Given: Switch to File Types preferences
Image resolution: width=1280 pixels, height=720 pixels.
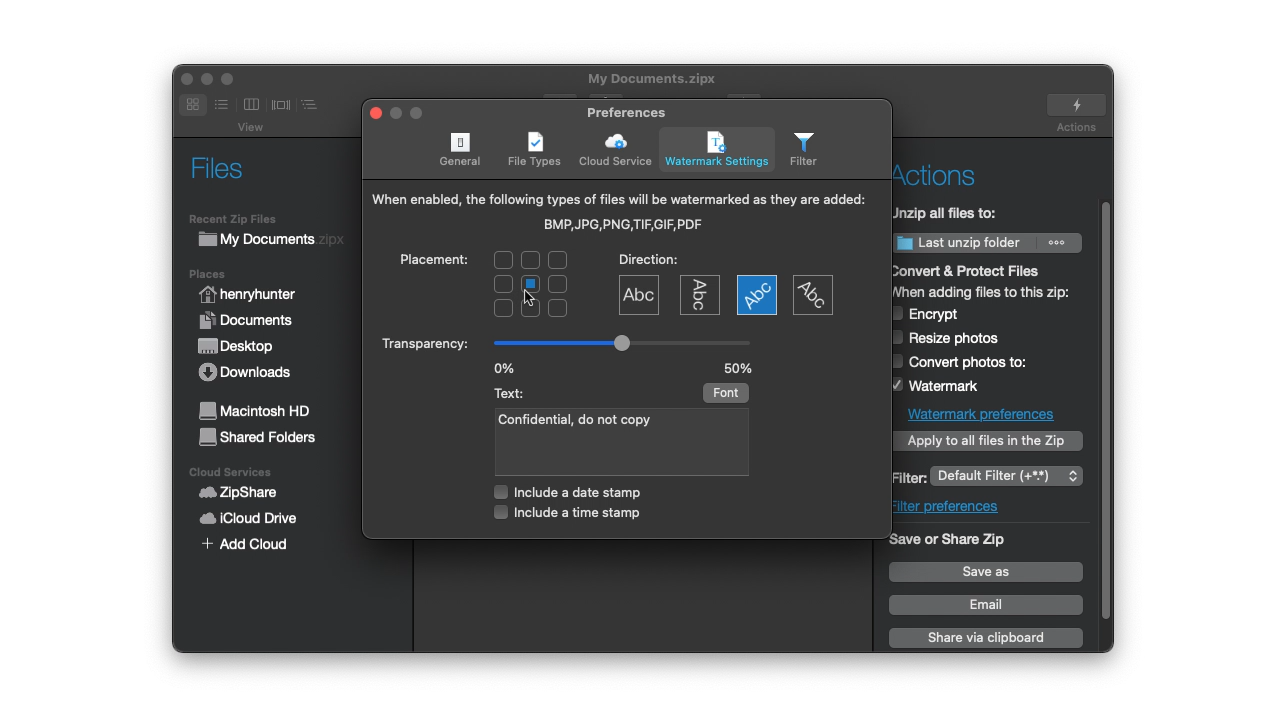Looking at the screenshot, I should tap(534, 149).
